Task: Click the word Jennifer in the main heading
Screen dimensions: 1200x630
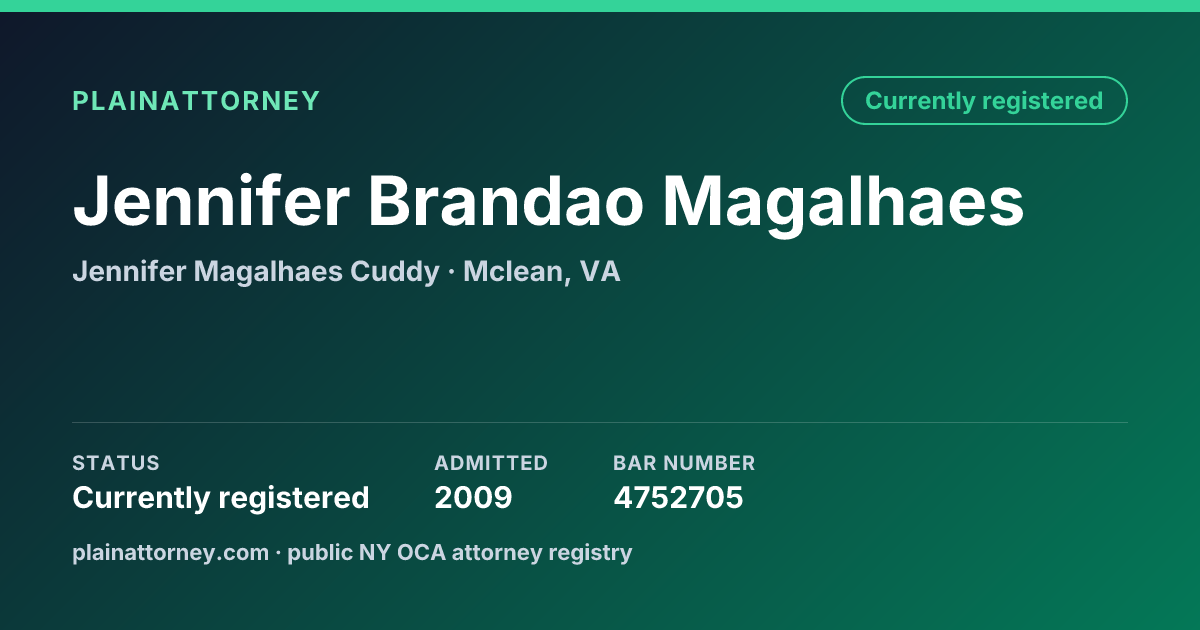Action: pos(210,203)
